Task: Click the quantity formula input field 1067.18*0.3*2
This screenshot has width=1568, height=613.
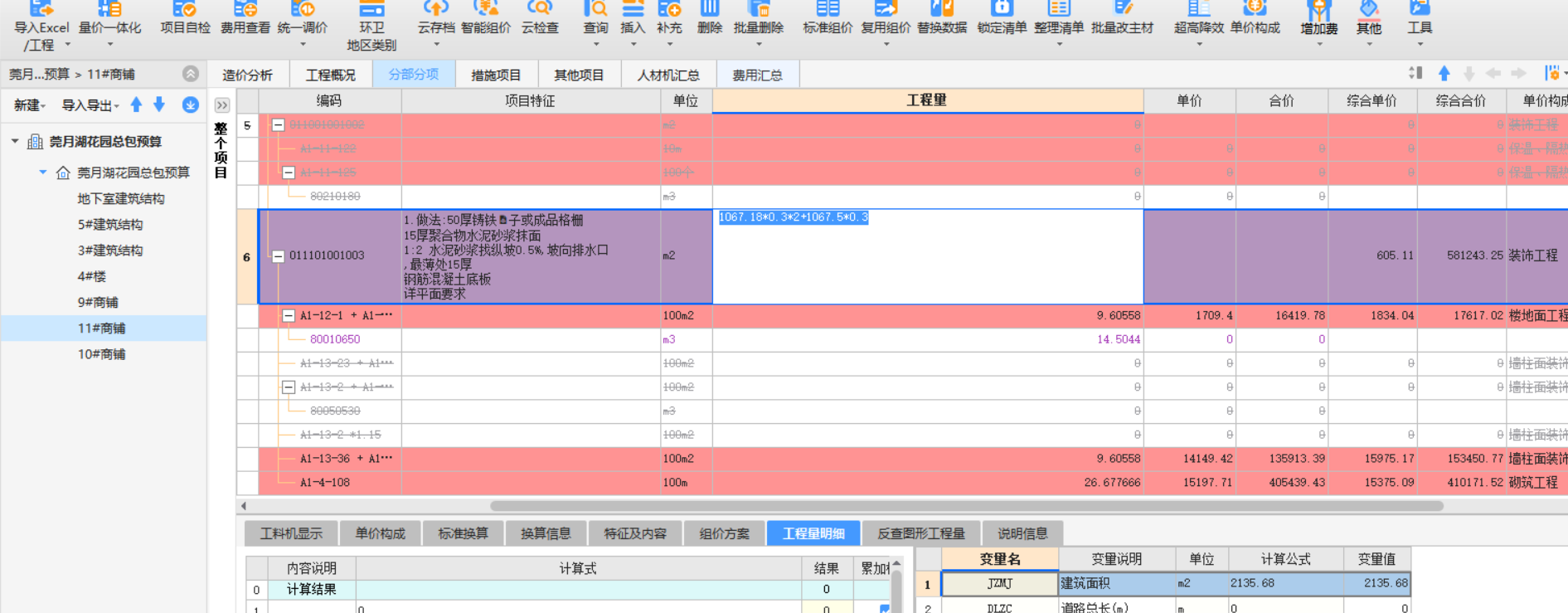Action: [928, 256]
